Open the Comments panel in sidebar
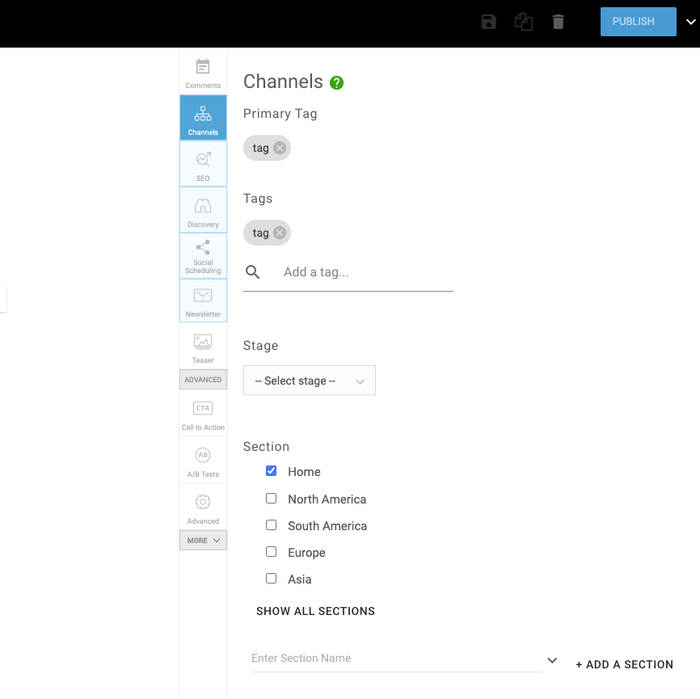This screenshot has height=699, width=700. point(203,73)
